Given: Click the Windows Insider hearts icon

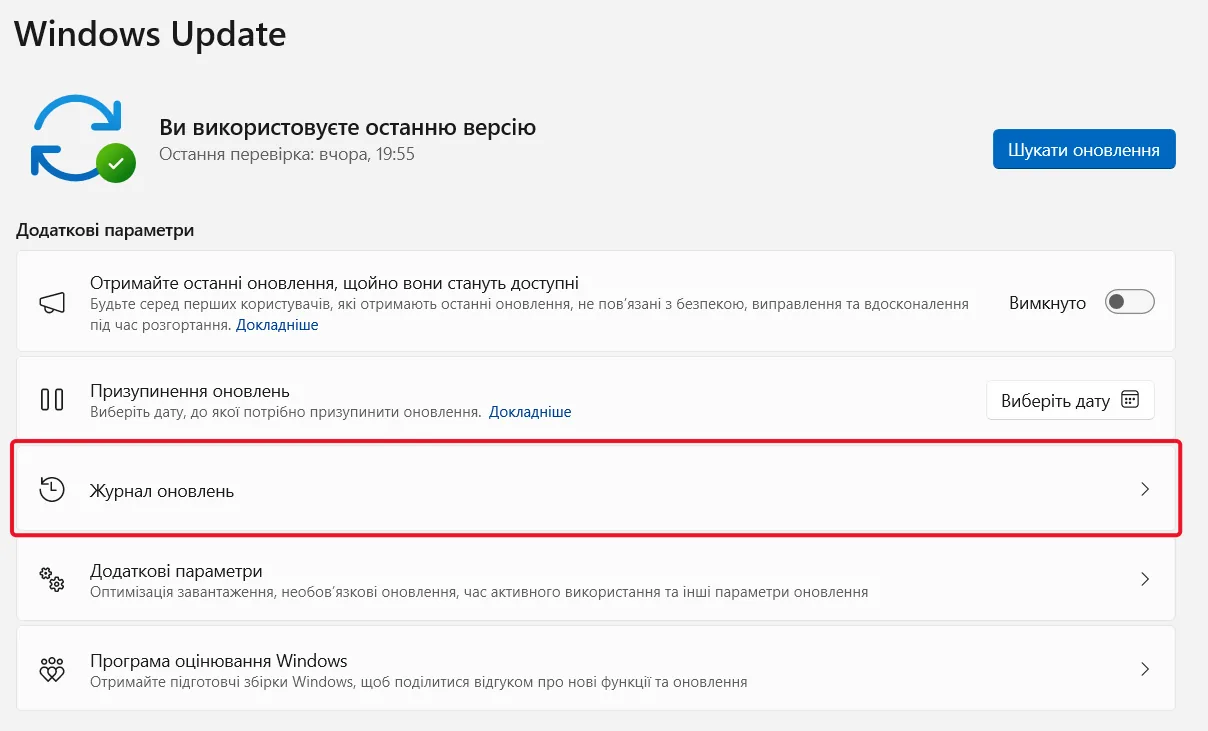Looking at the screenshot, I should pos(52,669).
